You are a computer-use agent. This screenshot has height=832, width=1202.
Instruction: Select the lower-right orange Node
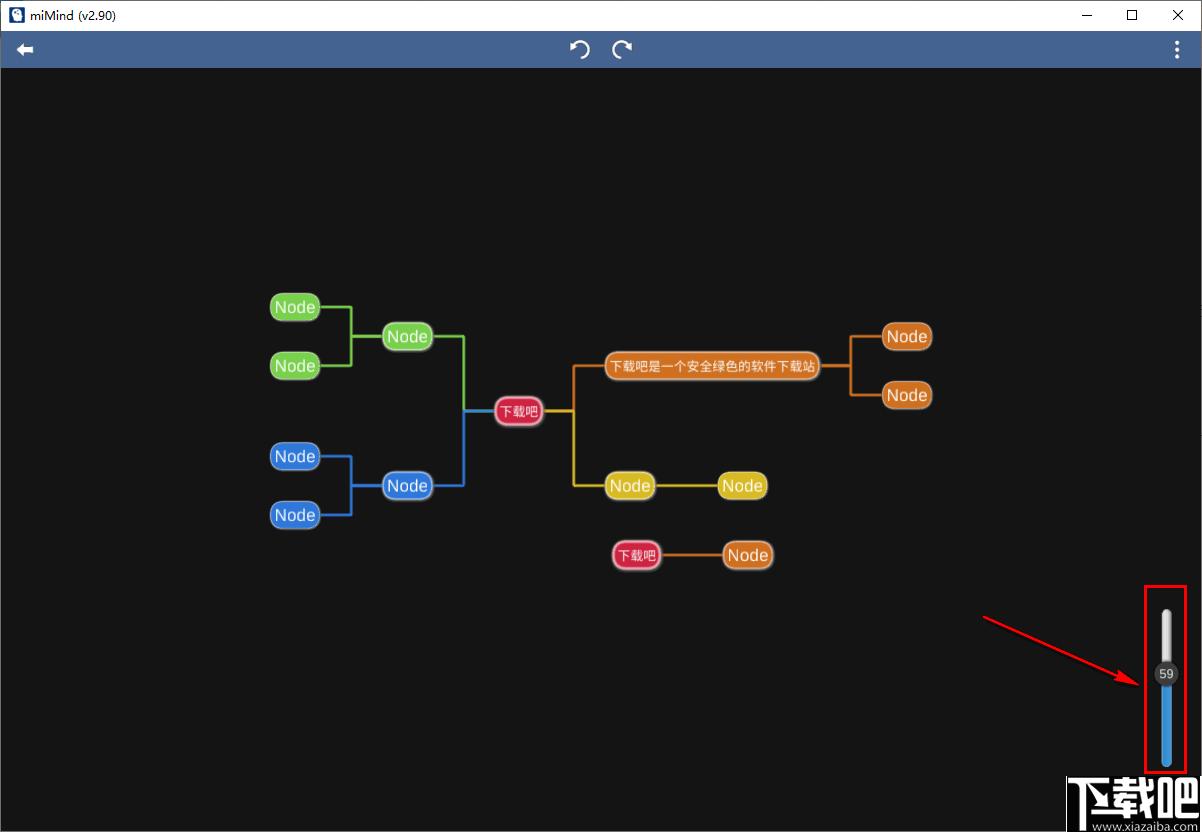click(x=907, y=395)
